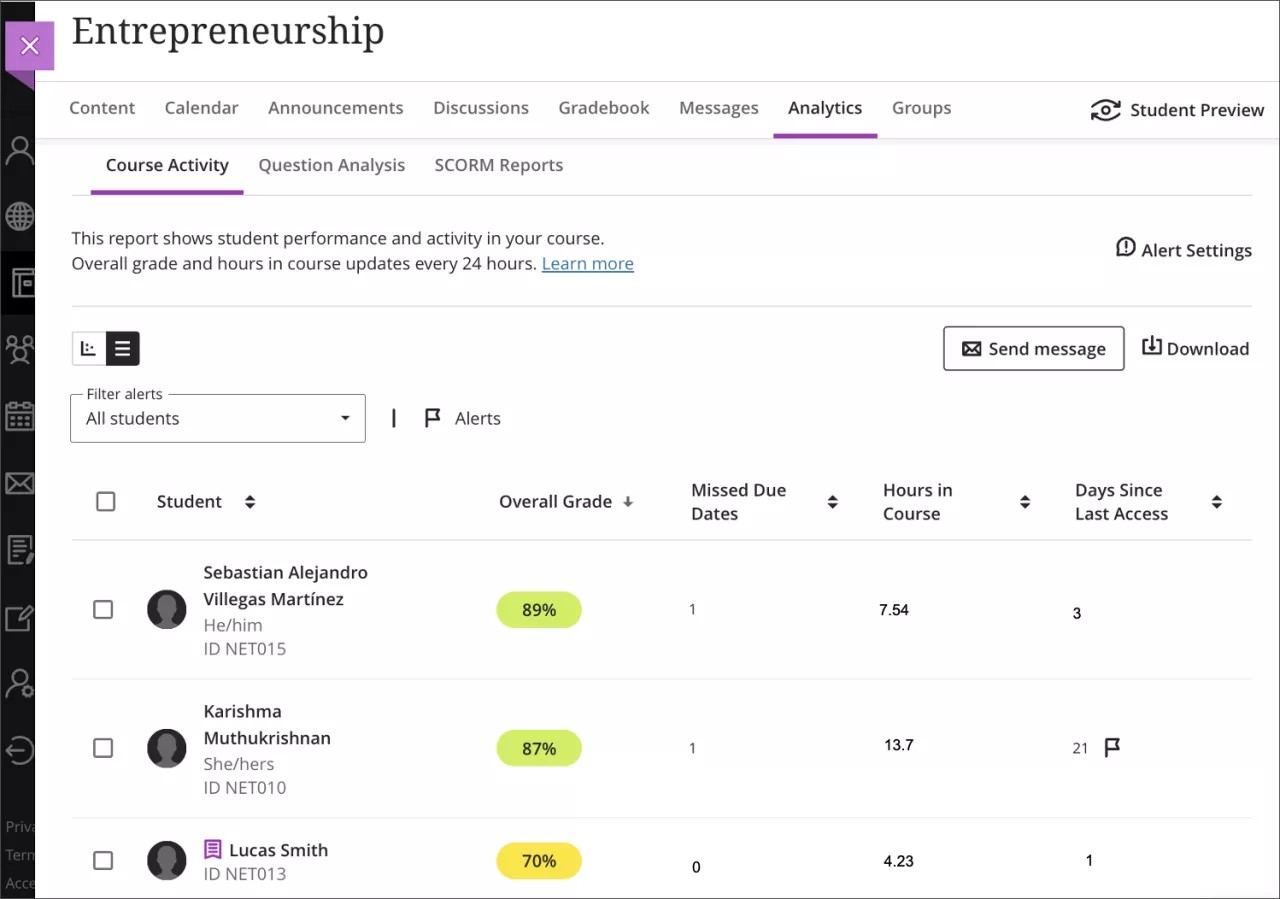Expand the Filter alerts dropdown
This screenshot has height=899, width=1280.
pyautogui.click(x=218, y=418)
